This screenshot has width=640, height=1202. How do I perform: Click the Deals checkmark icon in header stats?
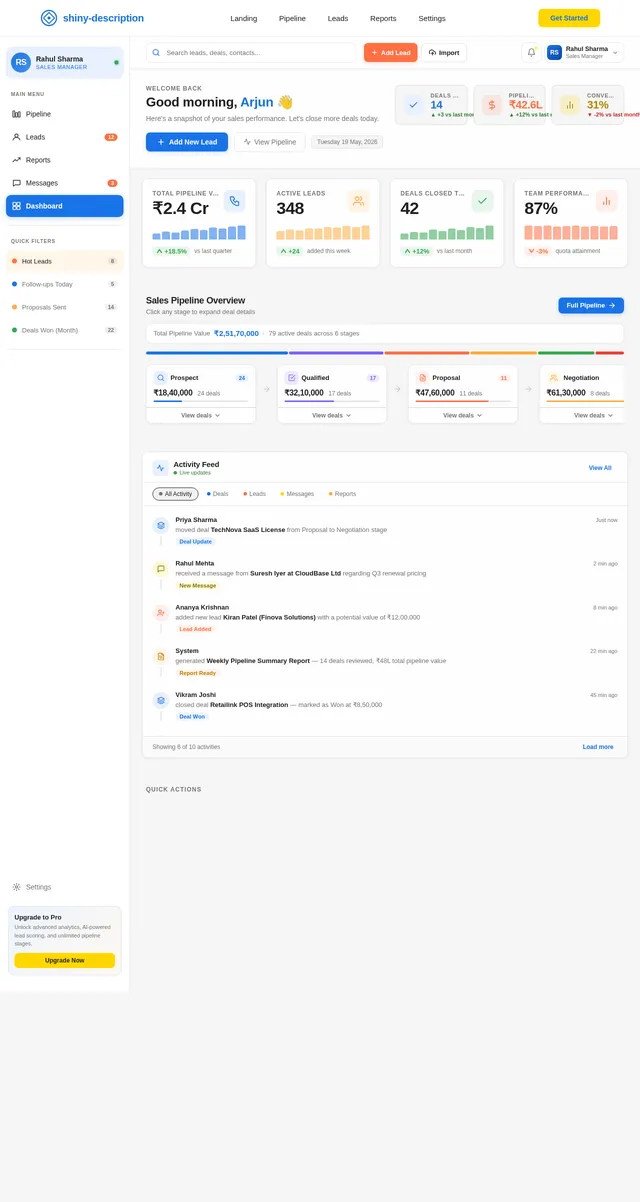(x=414, y=105)
